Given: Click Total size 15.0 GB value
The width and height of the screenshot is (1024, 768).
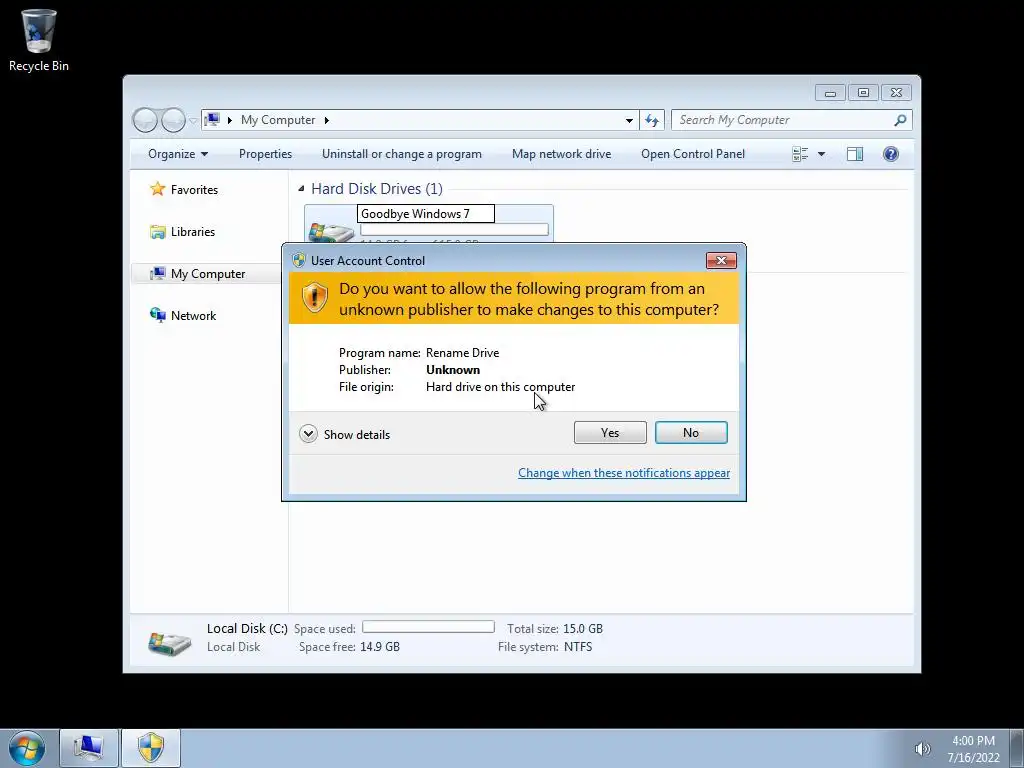Looking at the screenshot, I should (583, 629).
